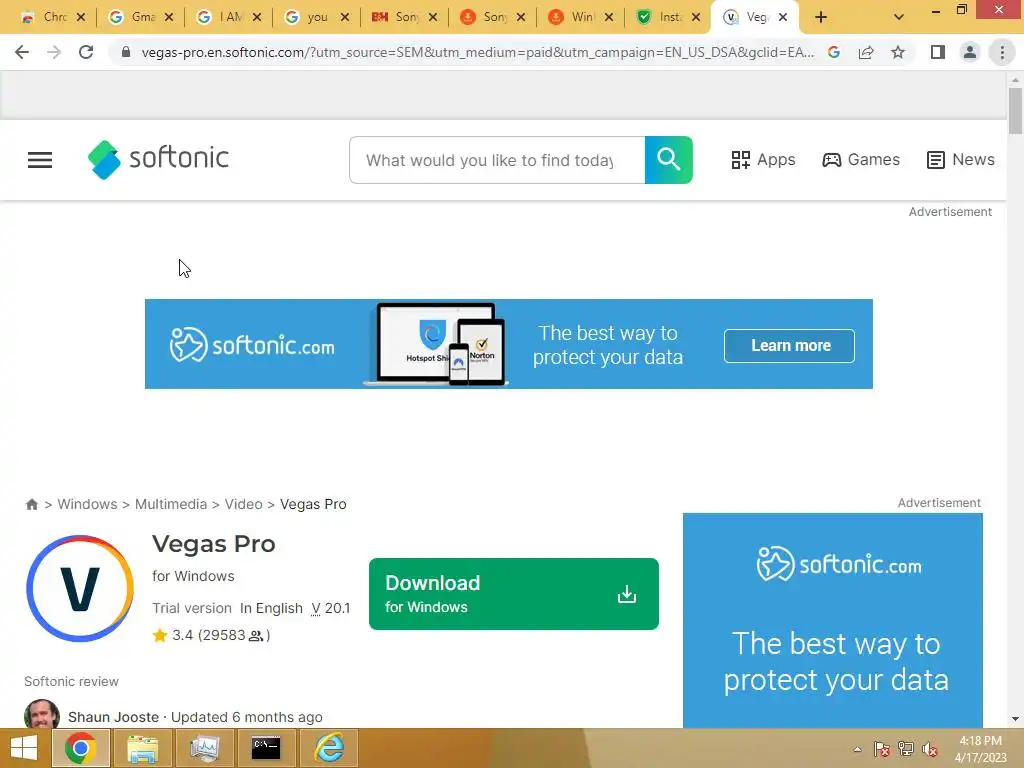The height and width of the screenshot is (768, 1024).
Task: Open the Chrome profile icon
Action: tap(970, 52)
